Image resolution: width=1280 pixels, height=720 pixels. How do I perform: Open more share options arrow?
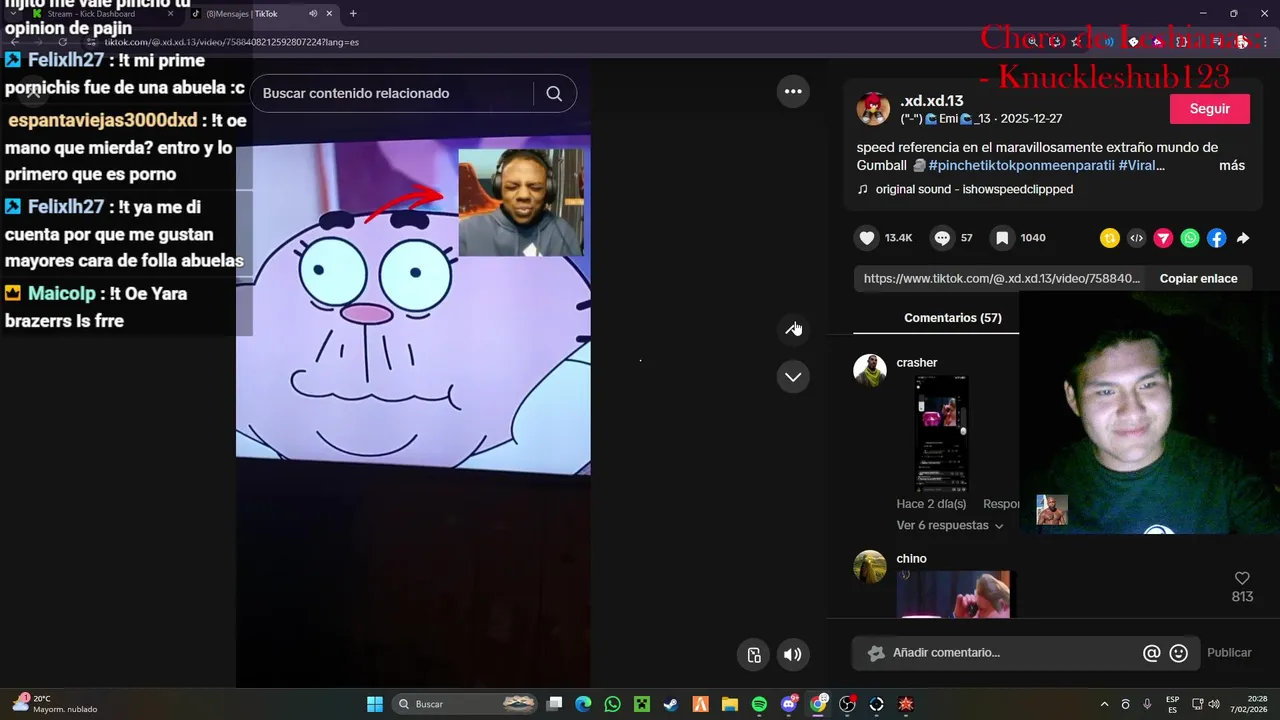[x=1243, y=238]
